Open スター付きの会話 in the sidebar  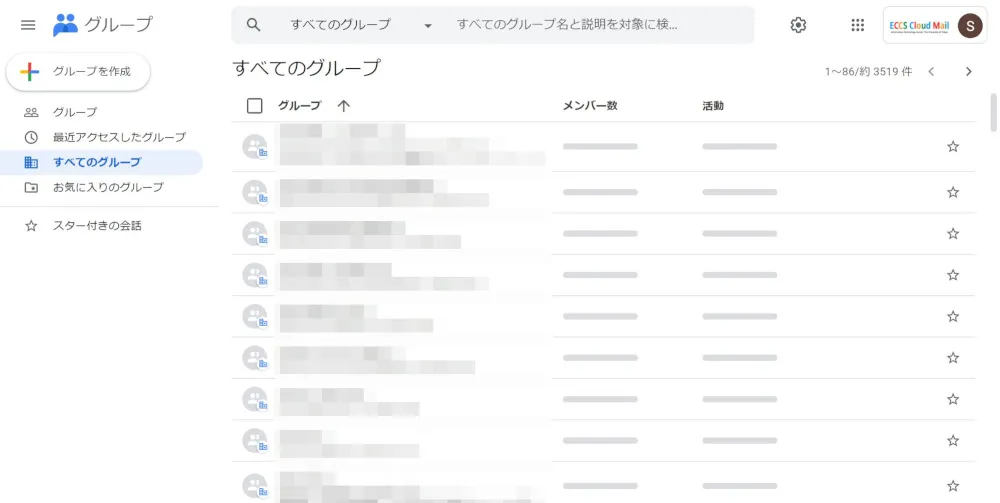97,226
